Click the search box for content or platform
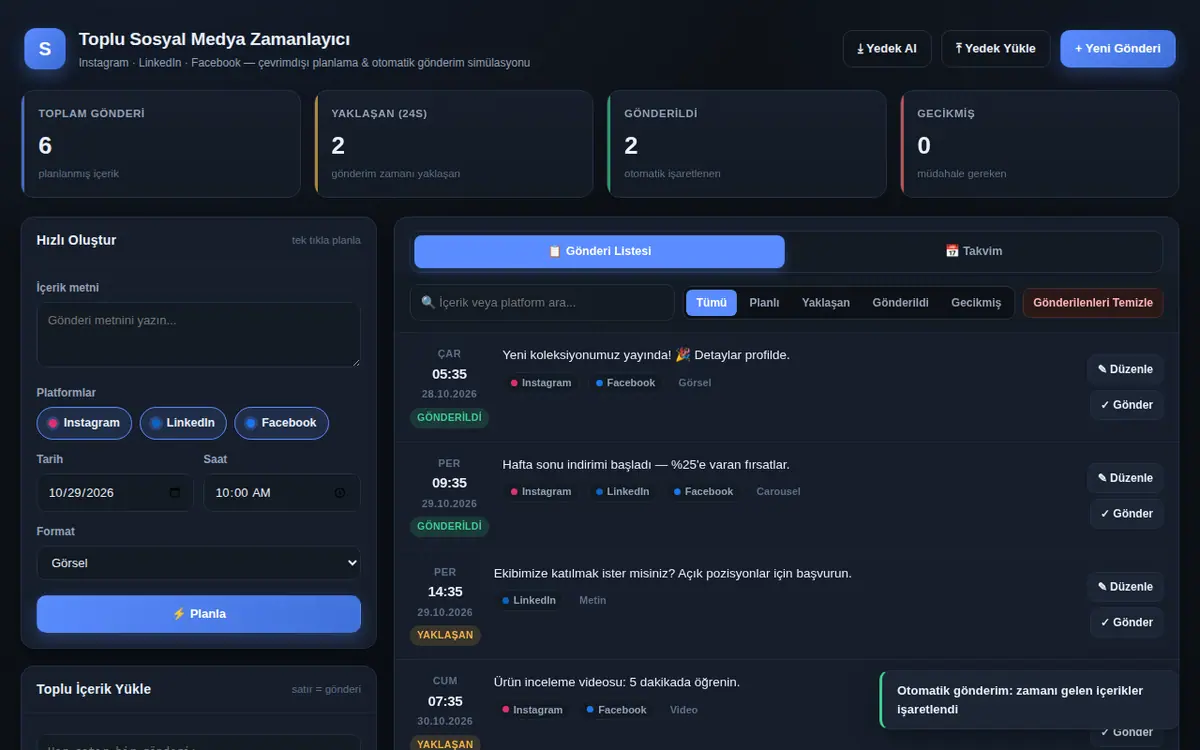The height and width of the screenshot is (750, 1200). pyautogui.click(x=542, y=303)
